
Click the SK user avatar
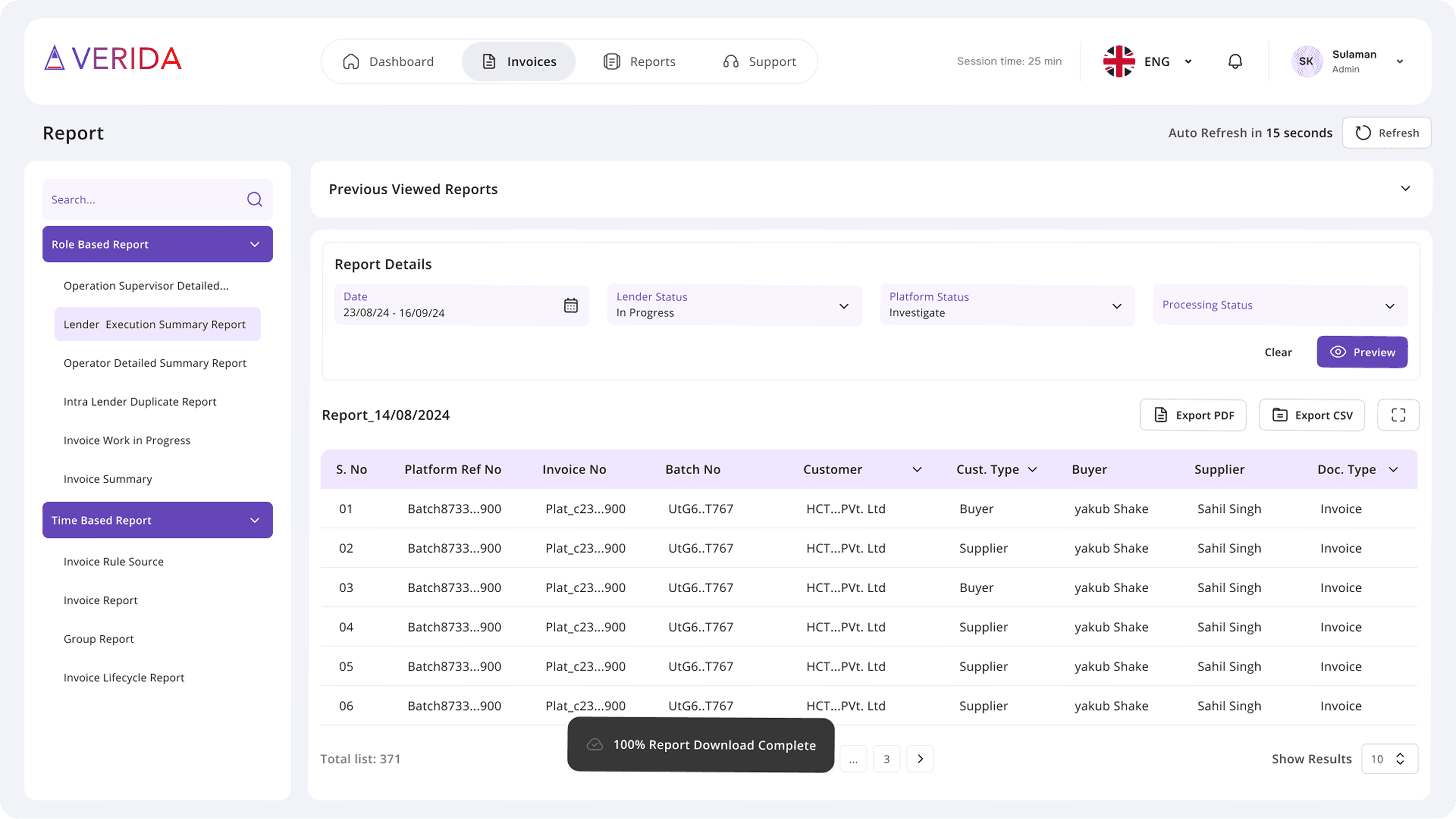(1306, 61)
